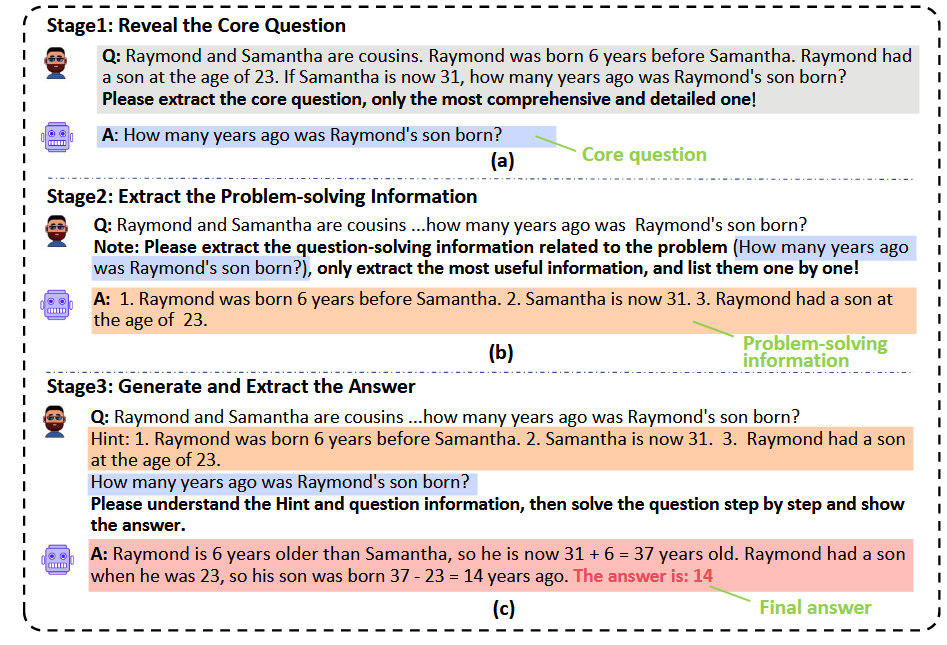Click the red "The answer is: 14" text
Image resolution: width=947 pixels, height=645 pixels.
click(643, 576)
